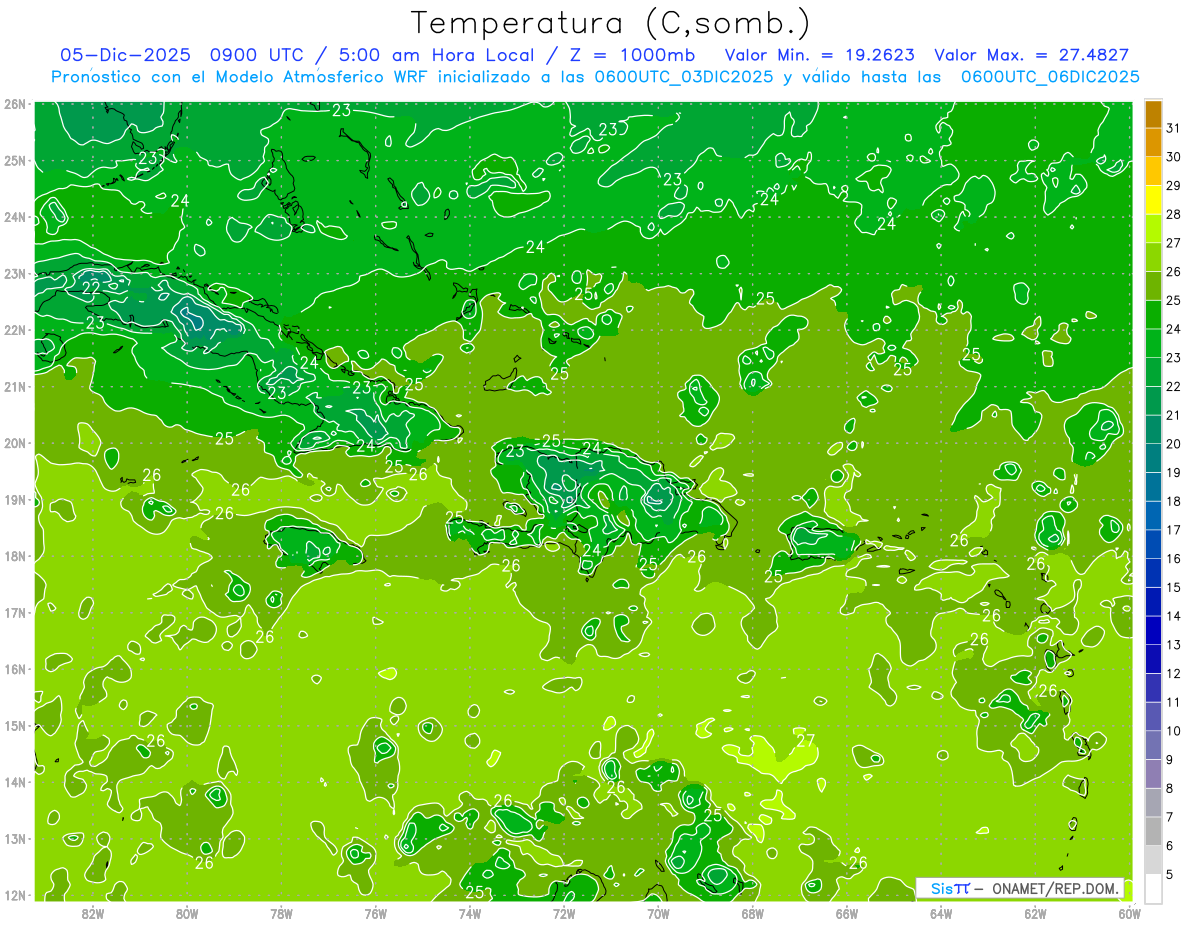Click the '16N' latitude axis label
The height and width of the screenshot is (927, 1200).
click(14, 669)
